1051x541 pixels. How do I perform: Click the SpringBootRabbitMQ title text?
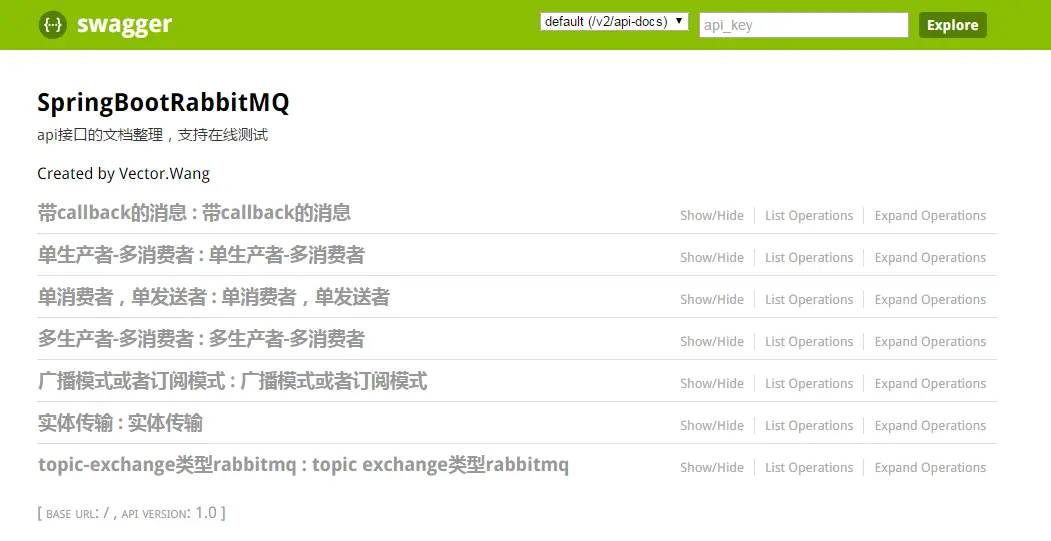coord(163,103)
